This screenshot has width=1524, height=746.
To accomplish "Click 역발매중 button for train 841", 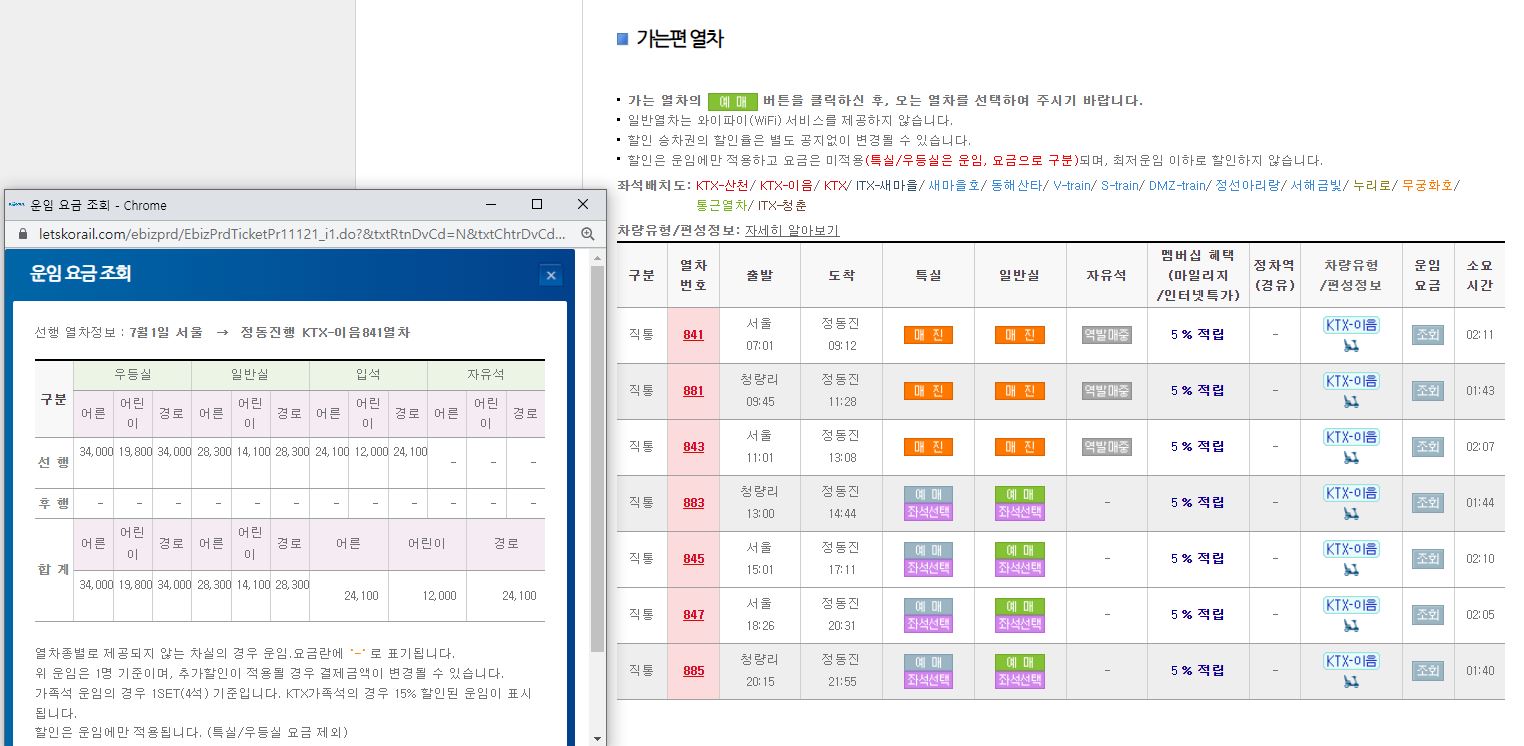I will [1107, 335].
